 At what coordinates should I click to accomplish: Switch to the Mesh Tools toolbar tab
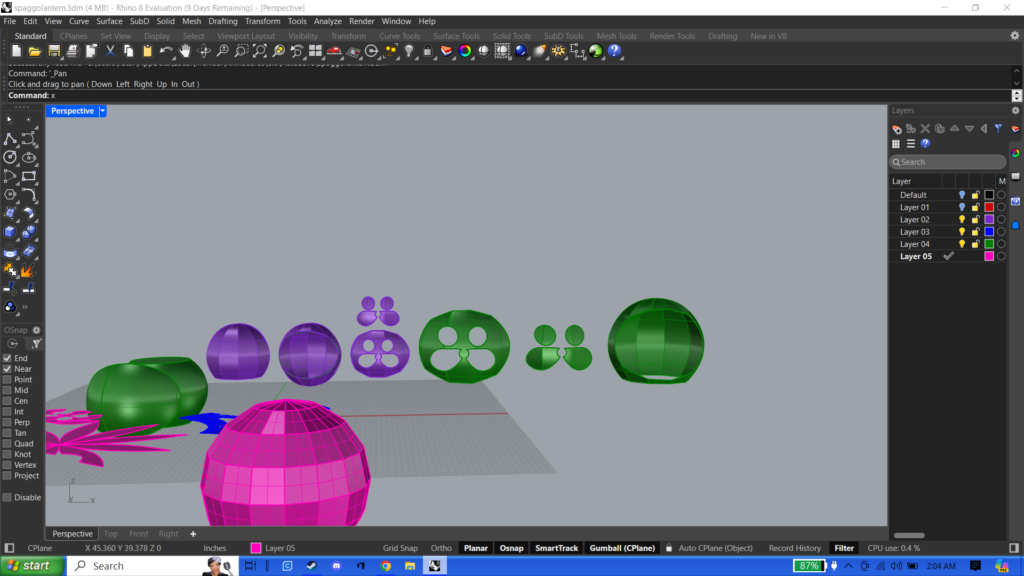click(616, 36)
